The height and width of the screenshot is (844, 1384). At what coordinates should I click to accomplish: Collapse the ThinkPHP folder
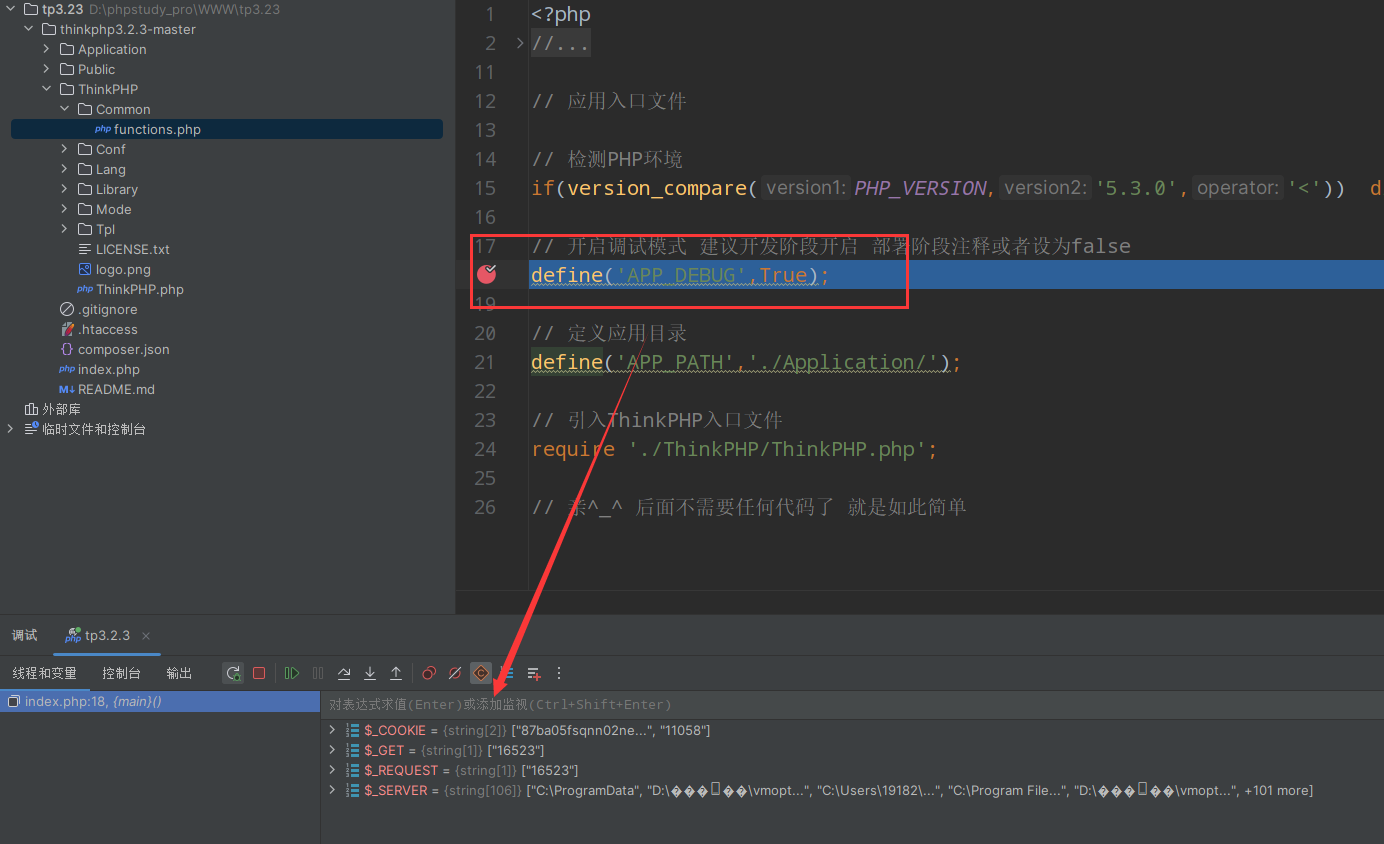(x=46, y=89)
